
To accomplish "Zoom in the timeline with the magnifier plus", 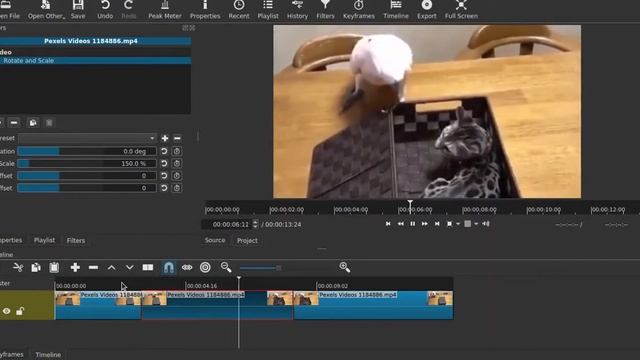I will 344,267.
